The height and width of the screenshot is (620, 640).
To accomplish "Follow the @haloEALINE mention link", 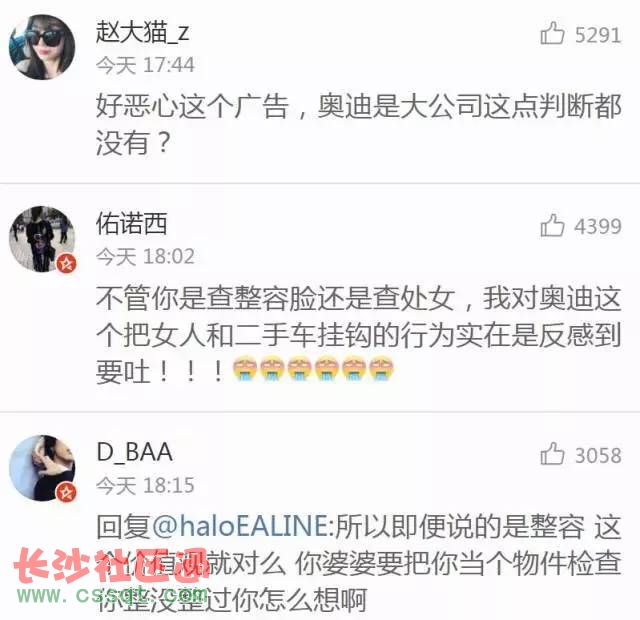I will pos(240,526).
